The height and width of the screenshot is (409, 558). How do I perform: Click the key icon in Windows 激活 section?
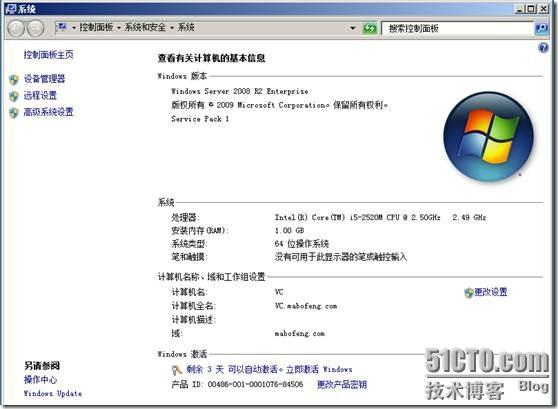(x=177, y=370)
